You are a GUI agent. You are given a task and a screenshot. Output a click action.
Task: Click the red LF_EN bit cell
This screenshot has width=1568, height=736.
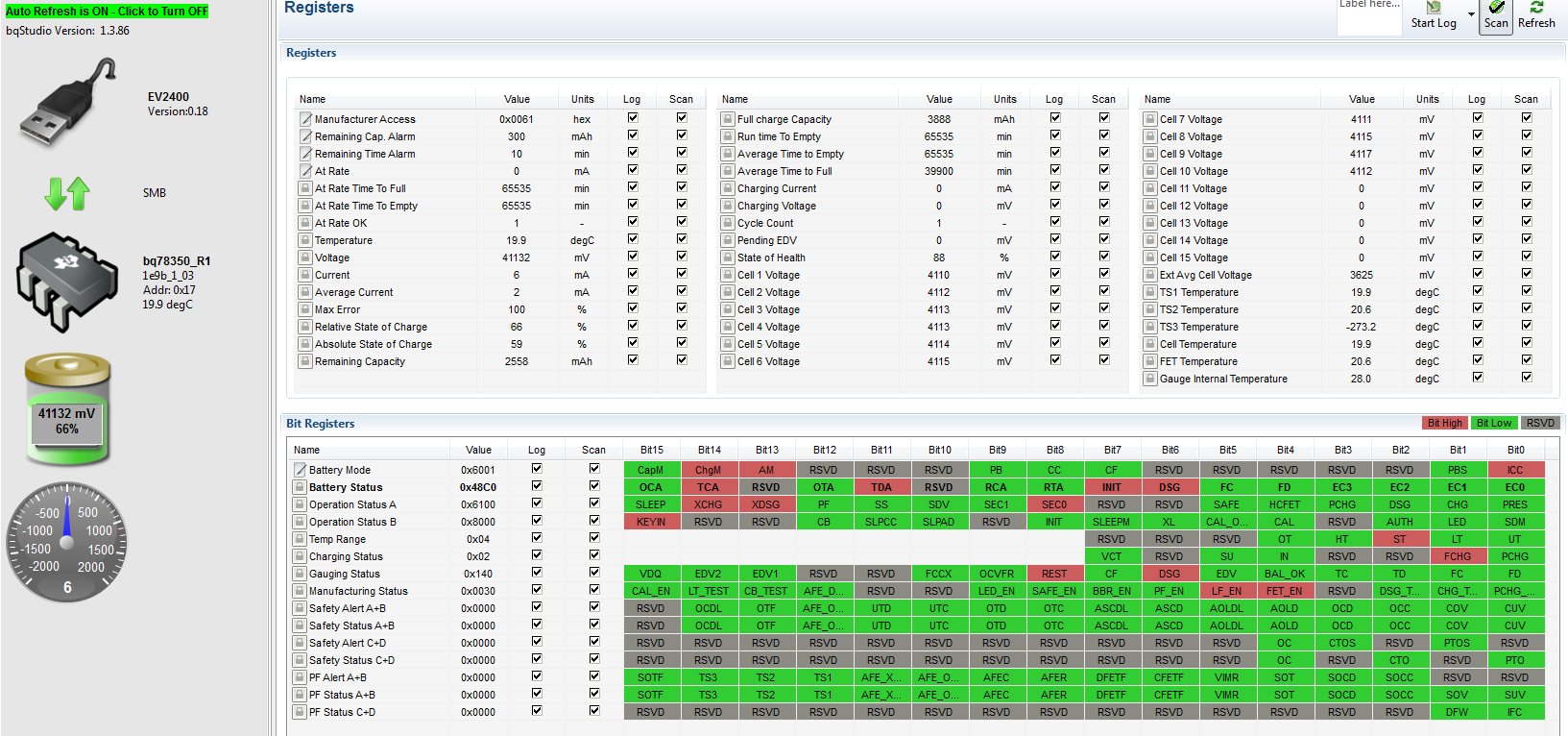tap(1227, 591)
